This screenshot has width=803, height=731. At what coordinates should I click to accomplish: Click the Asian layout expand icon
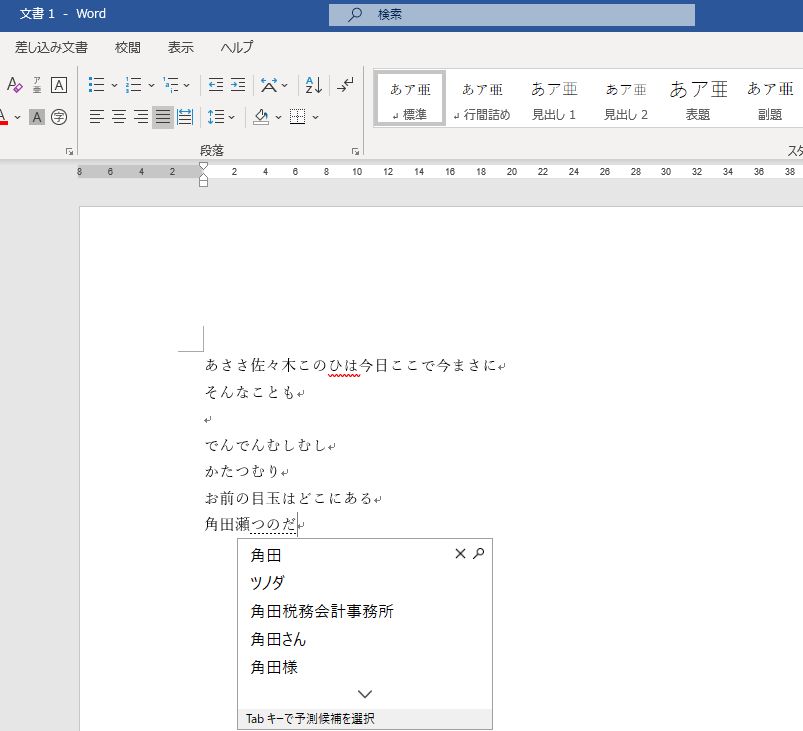tap(269, 85)
